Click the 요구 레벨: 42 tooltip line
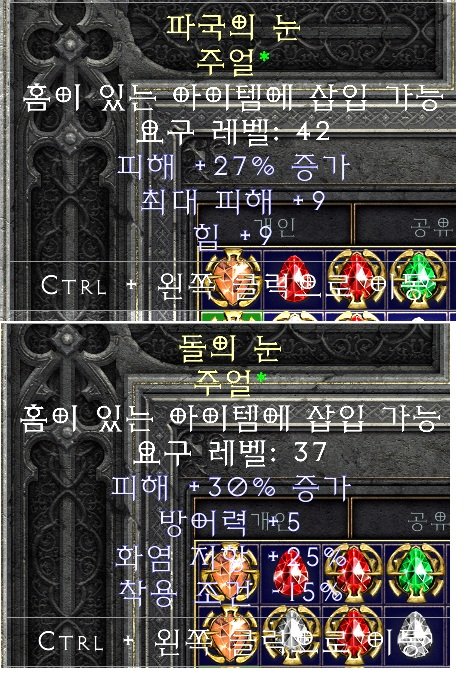Viewport: 467px width, 685px height. [x=233, y=131]
